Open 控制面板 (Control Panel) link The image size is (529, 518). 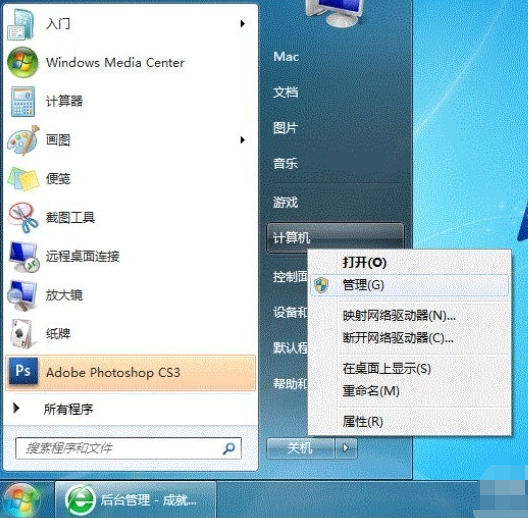[290, 277]
